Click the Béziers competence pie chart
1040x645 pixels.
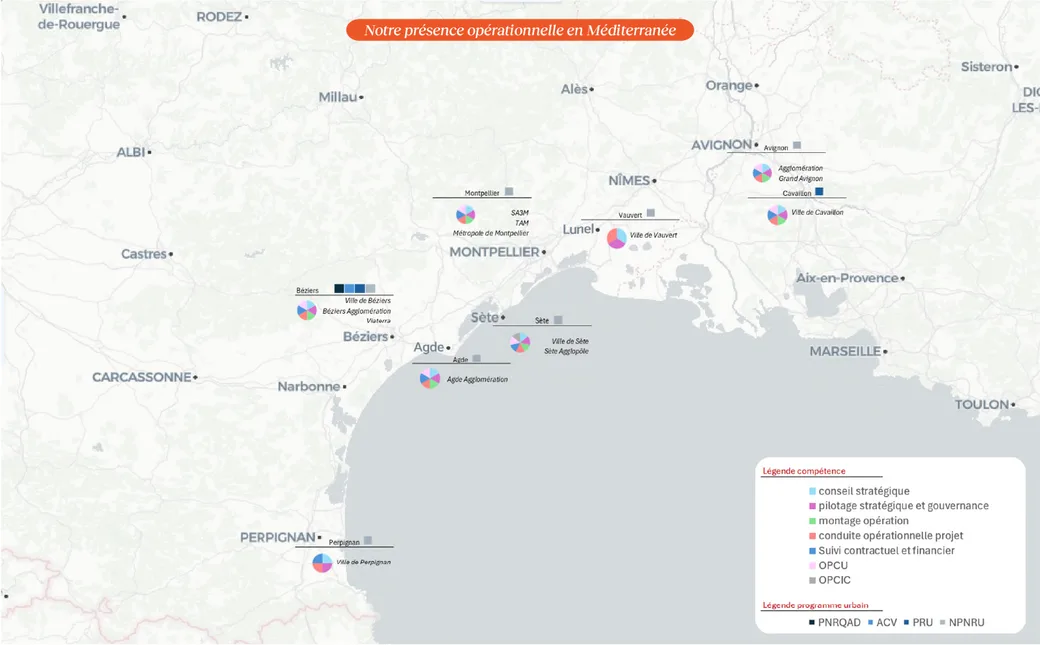pos(306,310)
